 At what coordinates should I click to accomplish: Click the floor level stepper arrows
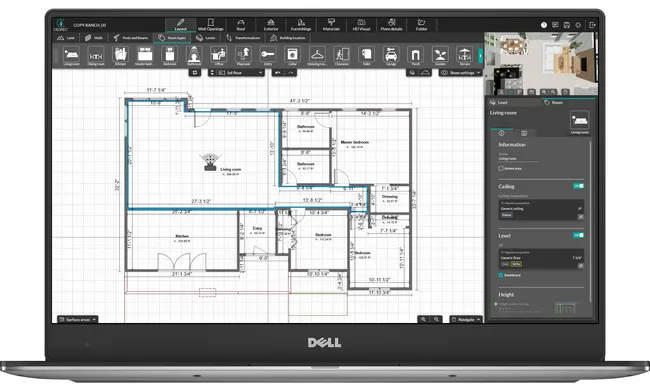(212, 73)
